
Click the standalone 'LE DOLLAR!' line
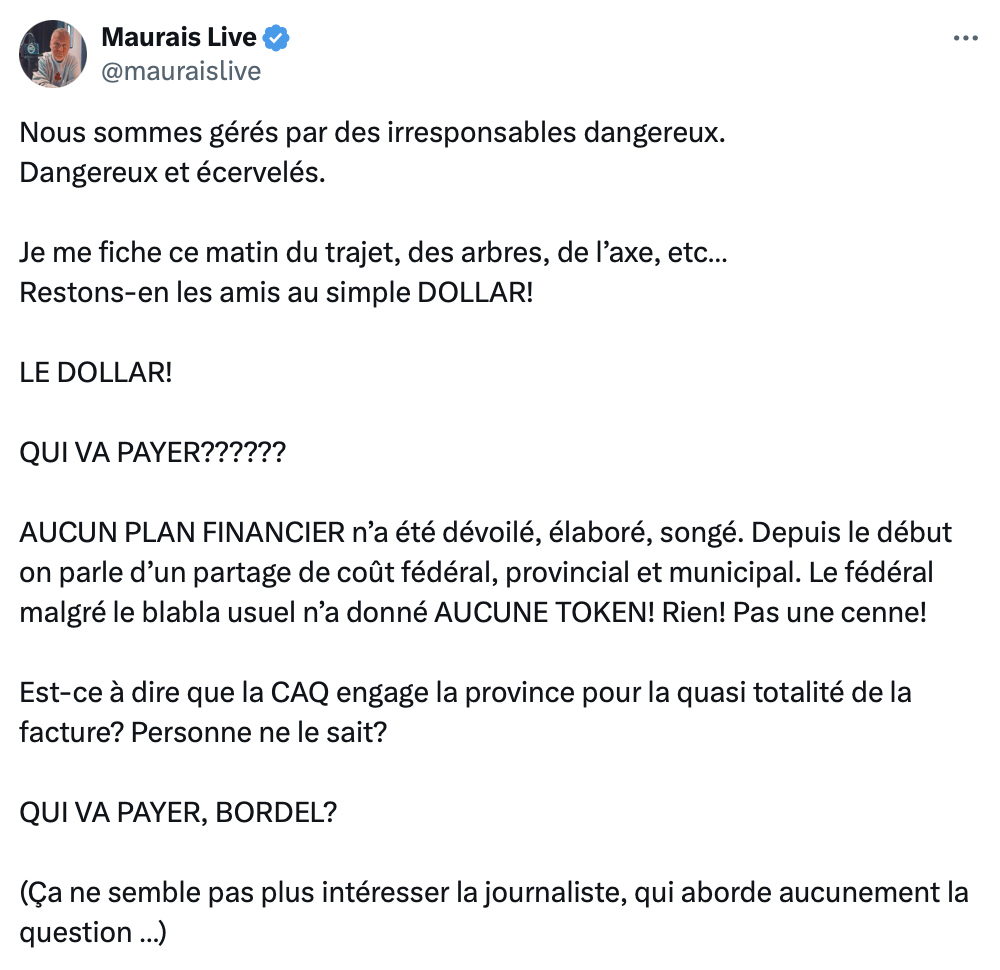pos(96,372)
